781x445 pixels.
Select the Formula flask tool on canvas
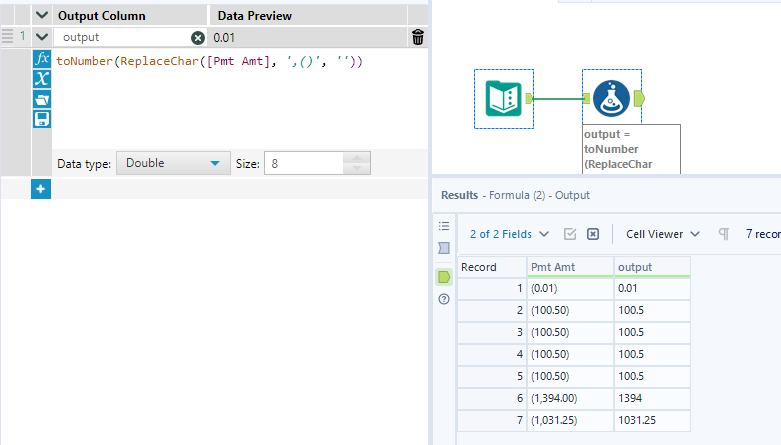tap(611, 98)
